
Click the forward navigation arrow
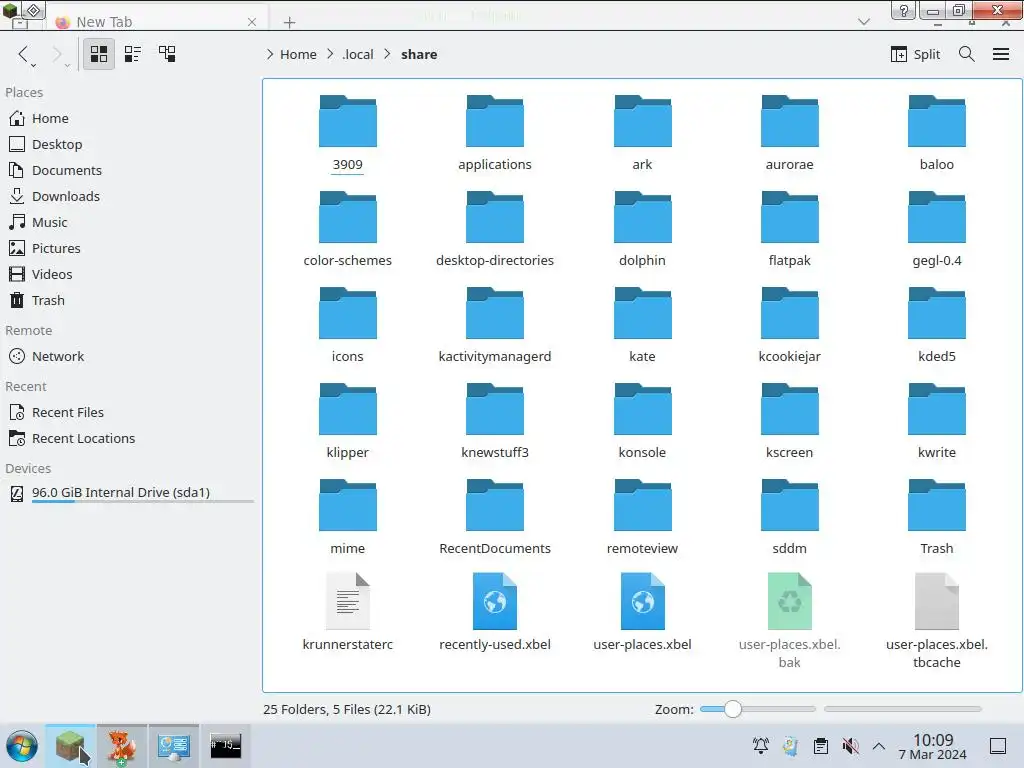(58, 54)
